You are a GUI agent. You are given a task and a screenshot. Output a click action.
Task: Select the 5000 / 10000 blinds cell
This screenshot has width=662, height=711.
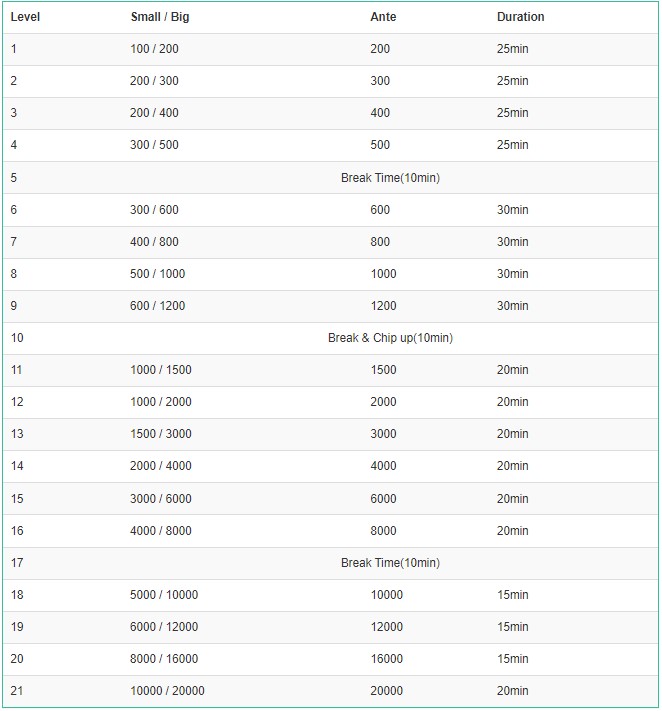point(164,595)
